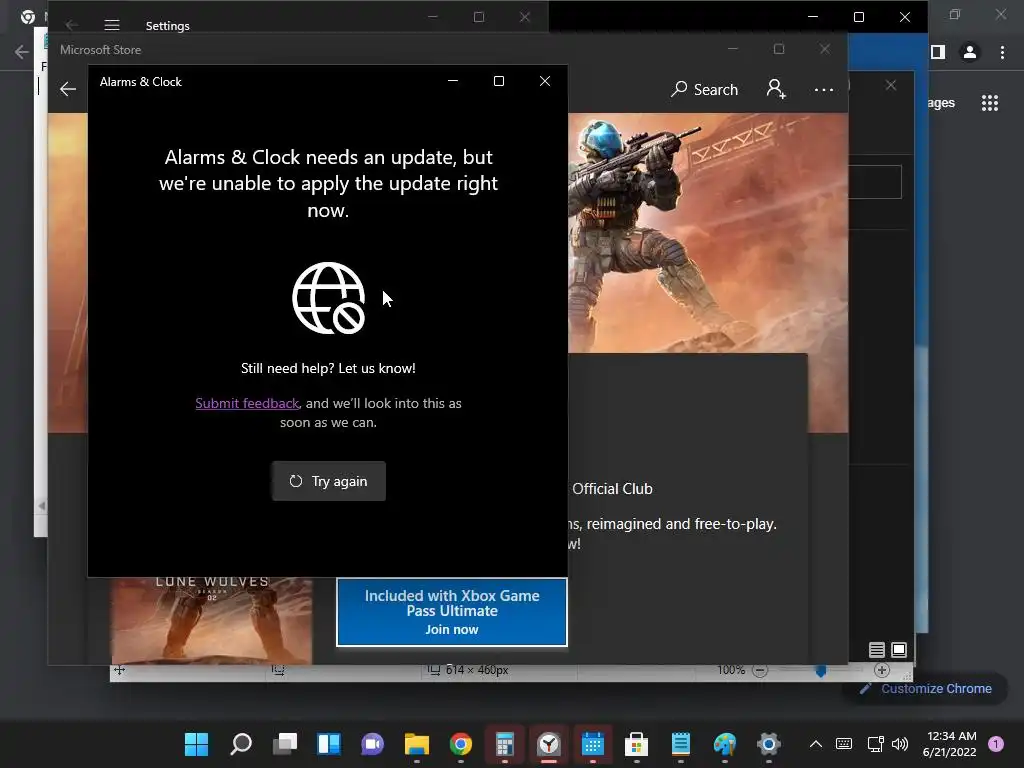Click the Chrome back arrow
The height and width of the screenshot is (768, 1024).
click(x=22, y=52)
